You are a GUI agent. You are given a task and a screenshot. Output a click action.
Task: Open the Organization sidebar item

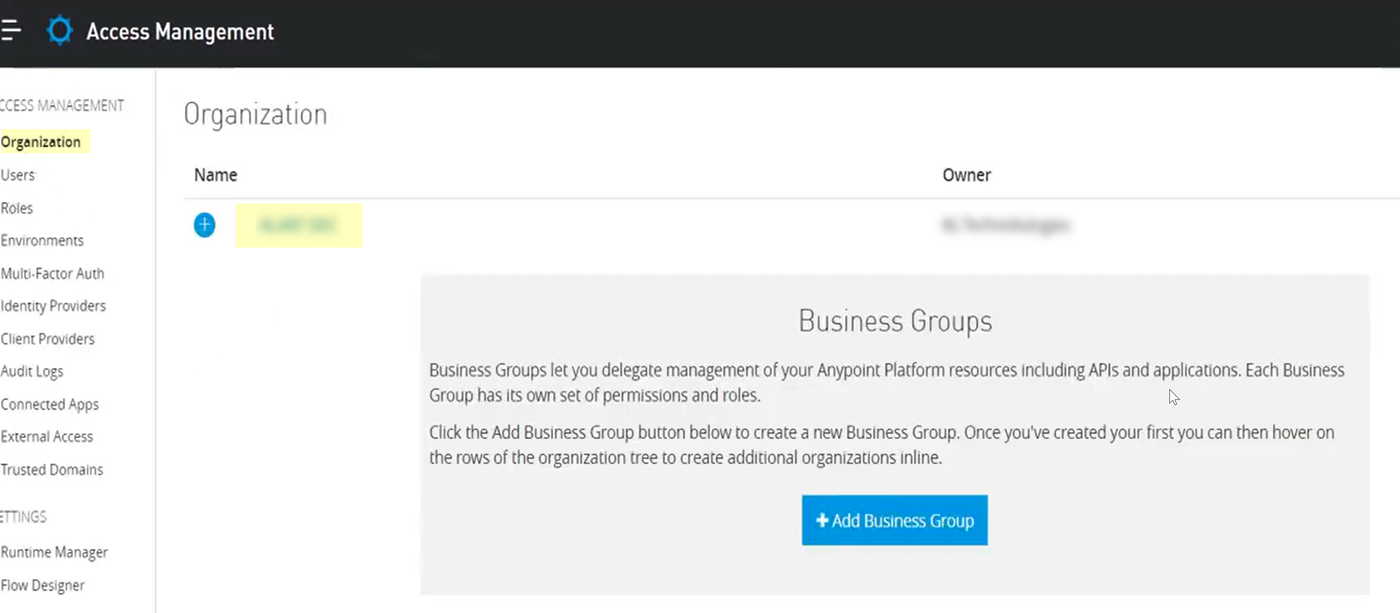41,142
